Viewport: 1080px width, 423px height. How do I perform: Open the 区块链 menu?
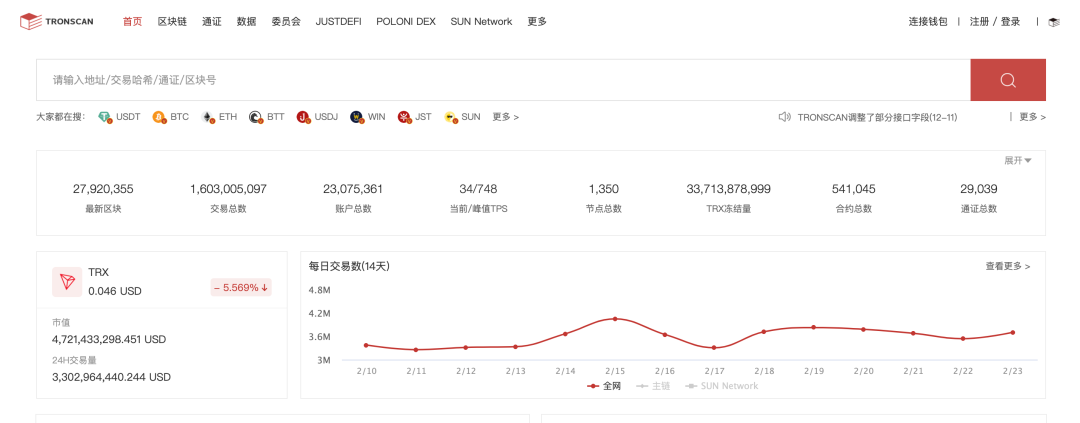click(172, 21)
